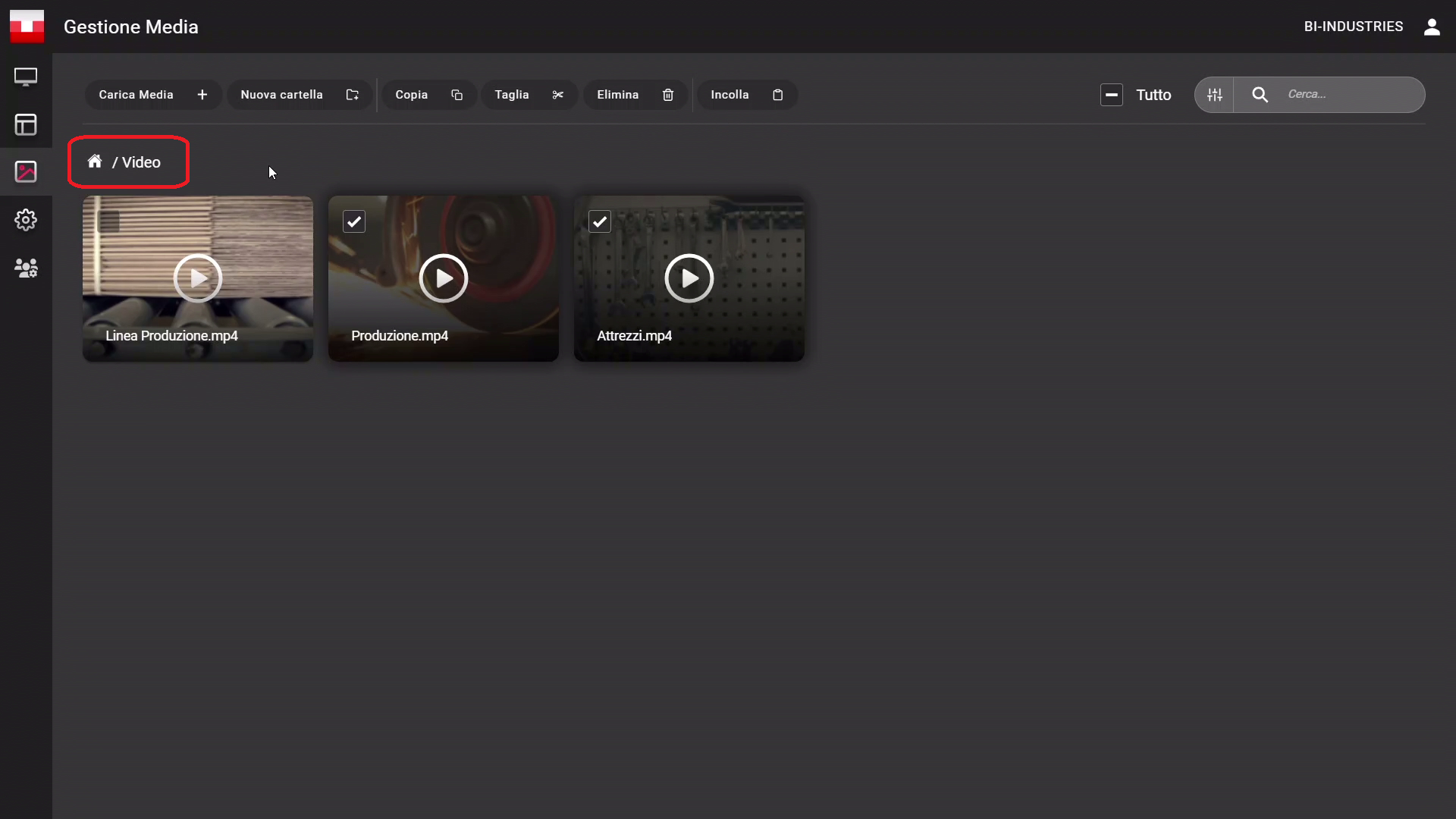Open the filter sliders icon

pyautogui.click(x=1215, y=95)
